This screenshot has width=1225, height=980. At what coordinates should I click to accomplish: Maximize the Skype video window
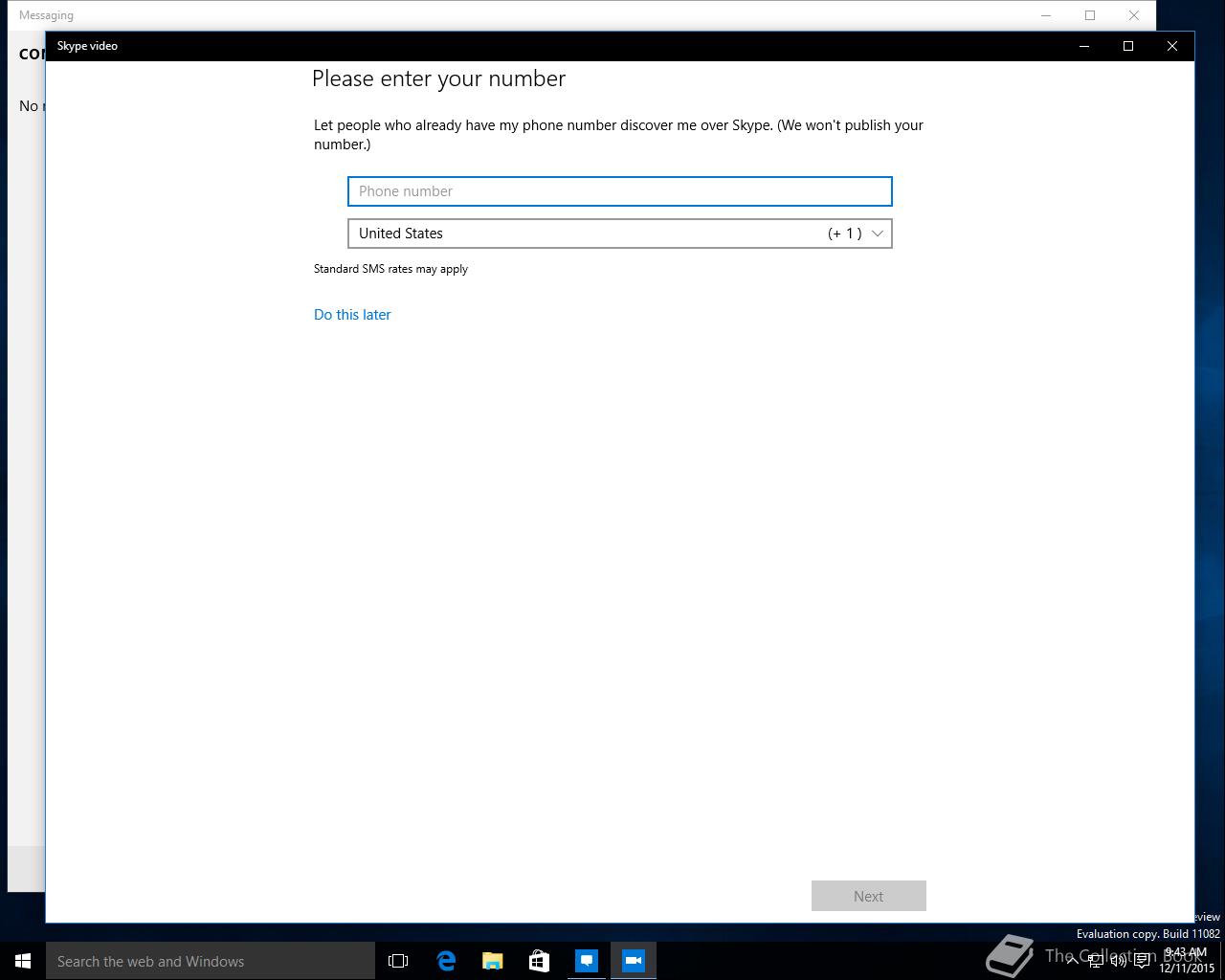coord(1128,46)
